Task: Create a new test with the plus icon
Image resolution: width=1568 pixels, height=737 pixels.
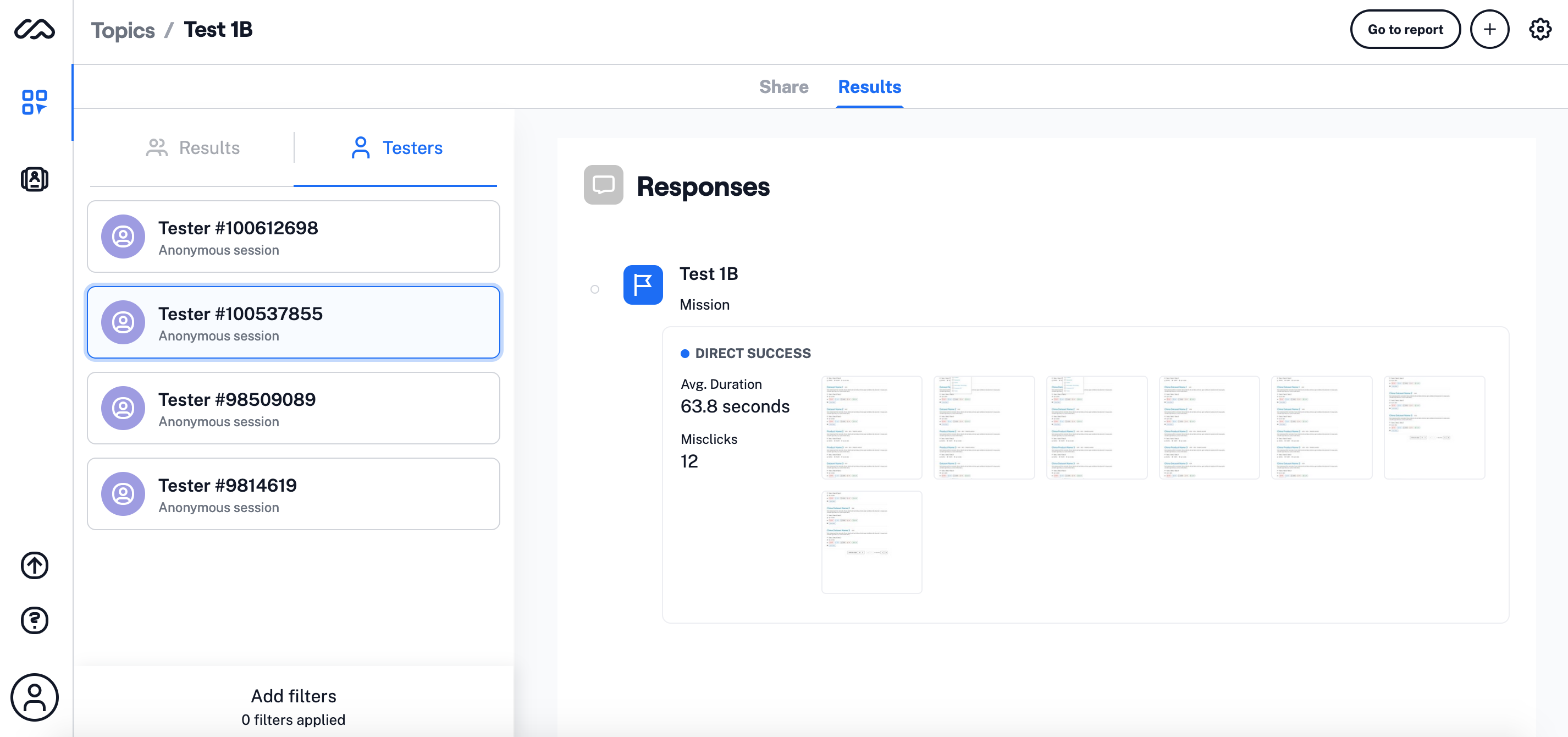Action: (1489, 29)
